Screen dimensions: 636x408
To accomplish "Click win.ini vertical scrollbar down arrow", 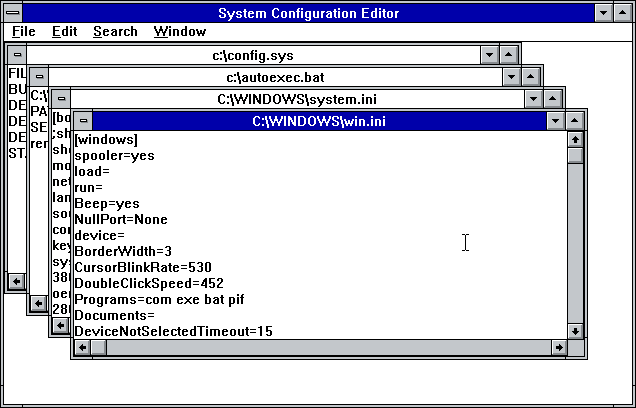I will click(575, 330).
